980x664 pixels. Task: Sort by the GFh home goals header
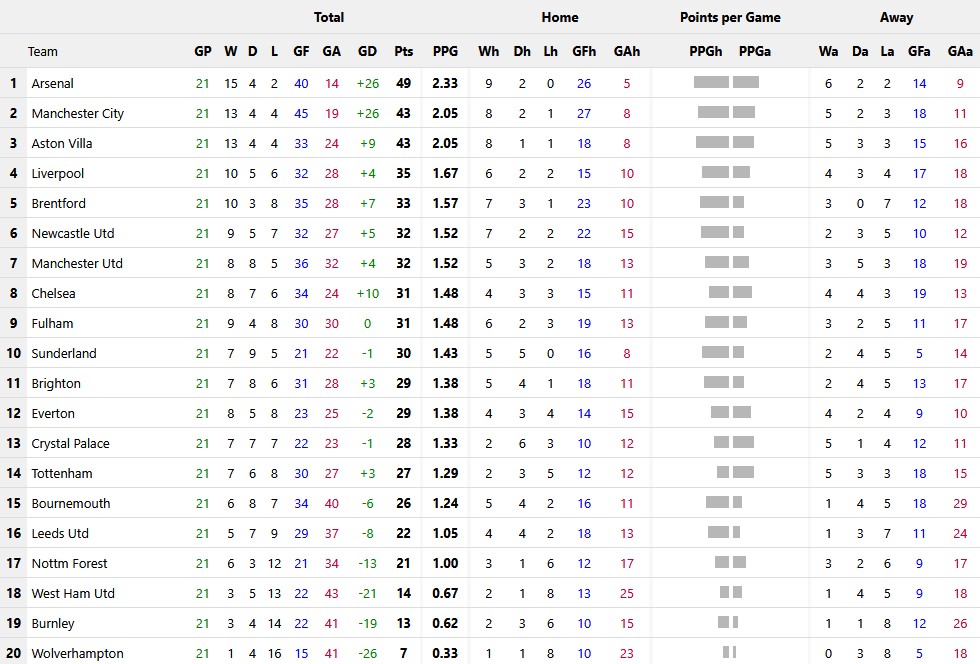click(x=584, y=51)
